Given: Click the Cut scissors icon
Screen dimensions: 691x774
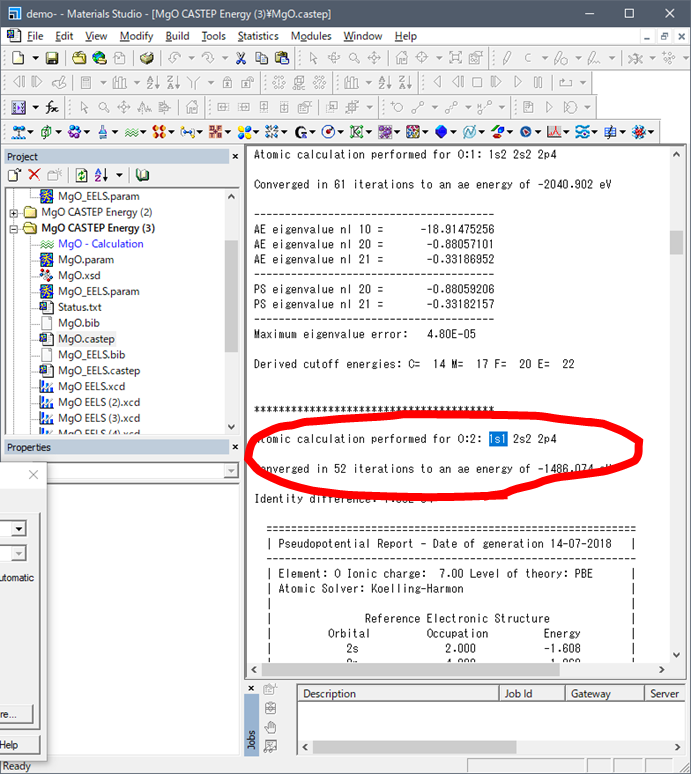Looking at the screenshot, I should click(241, 58).
